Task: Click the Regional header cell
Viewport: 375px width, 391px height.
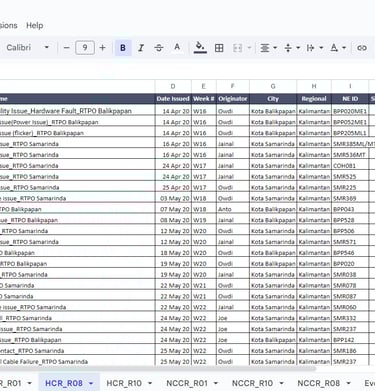Action: (x=314, y=99)
